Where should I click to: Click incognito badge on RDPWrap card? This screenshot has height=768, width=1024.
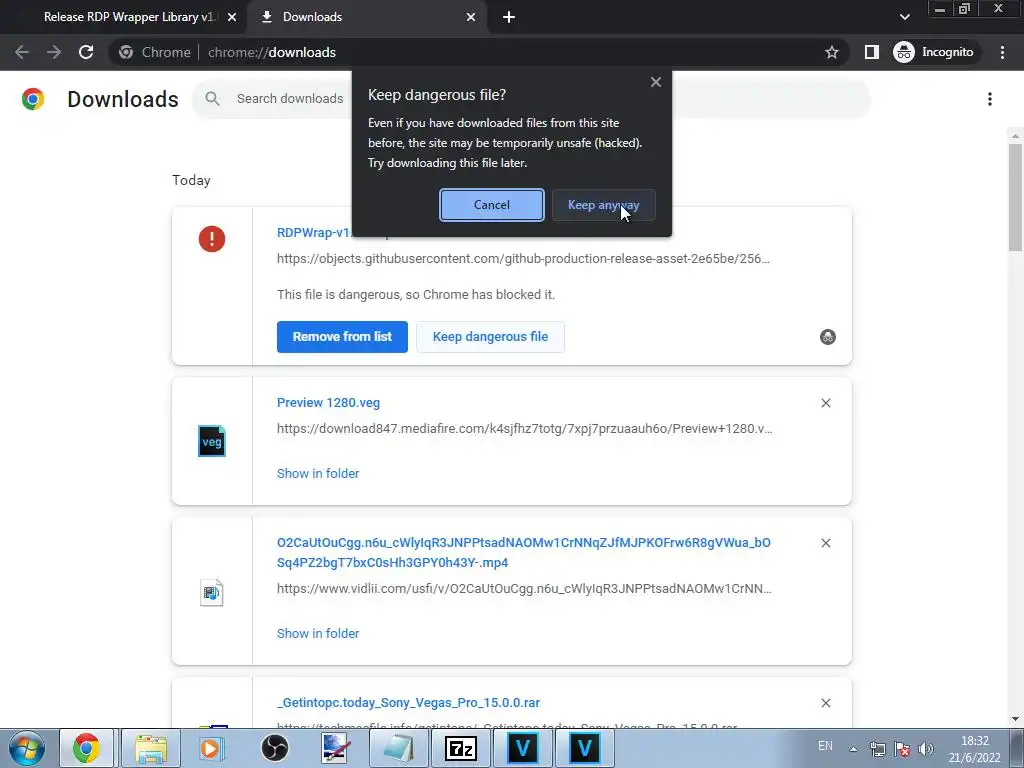click(827, 337)
